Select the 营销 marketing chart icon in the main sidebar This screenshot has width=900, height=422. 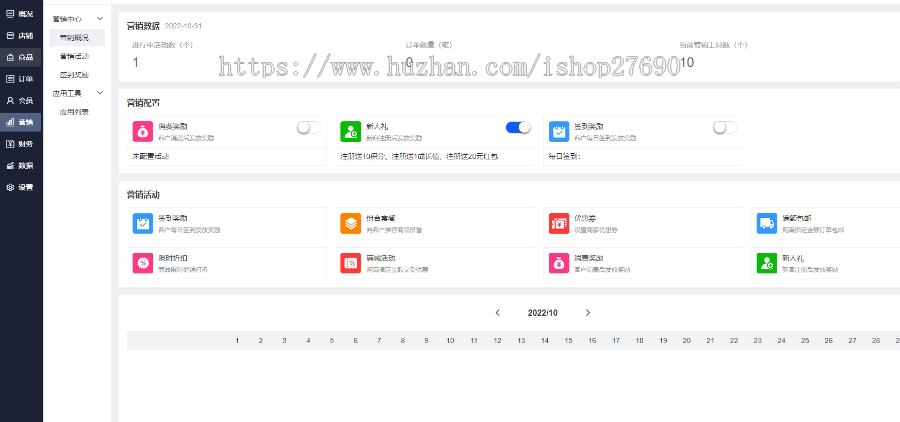10,122
